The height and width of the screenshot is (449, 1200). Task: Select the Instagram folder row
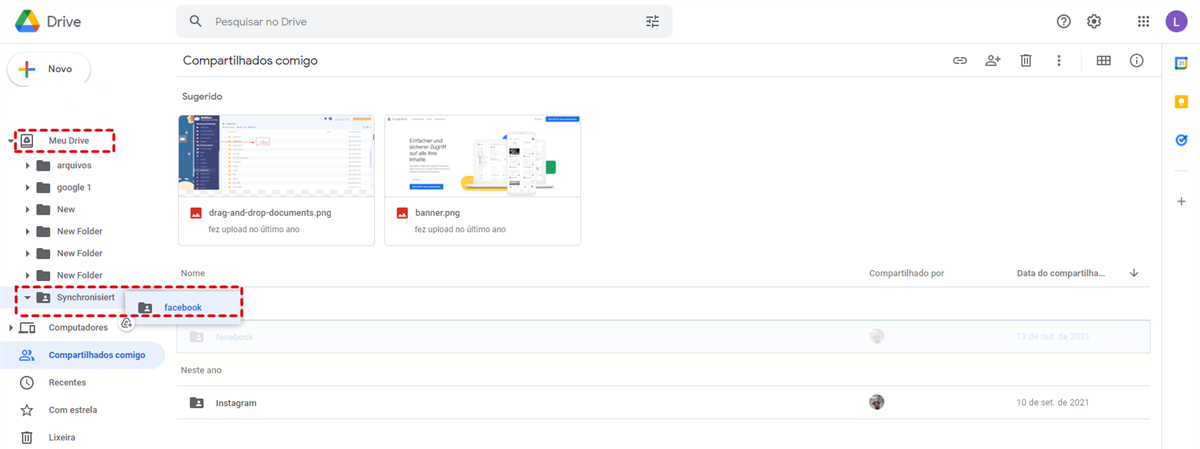pyautogui.click(x=663, y=403)
